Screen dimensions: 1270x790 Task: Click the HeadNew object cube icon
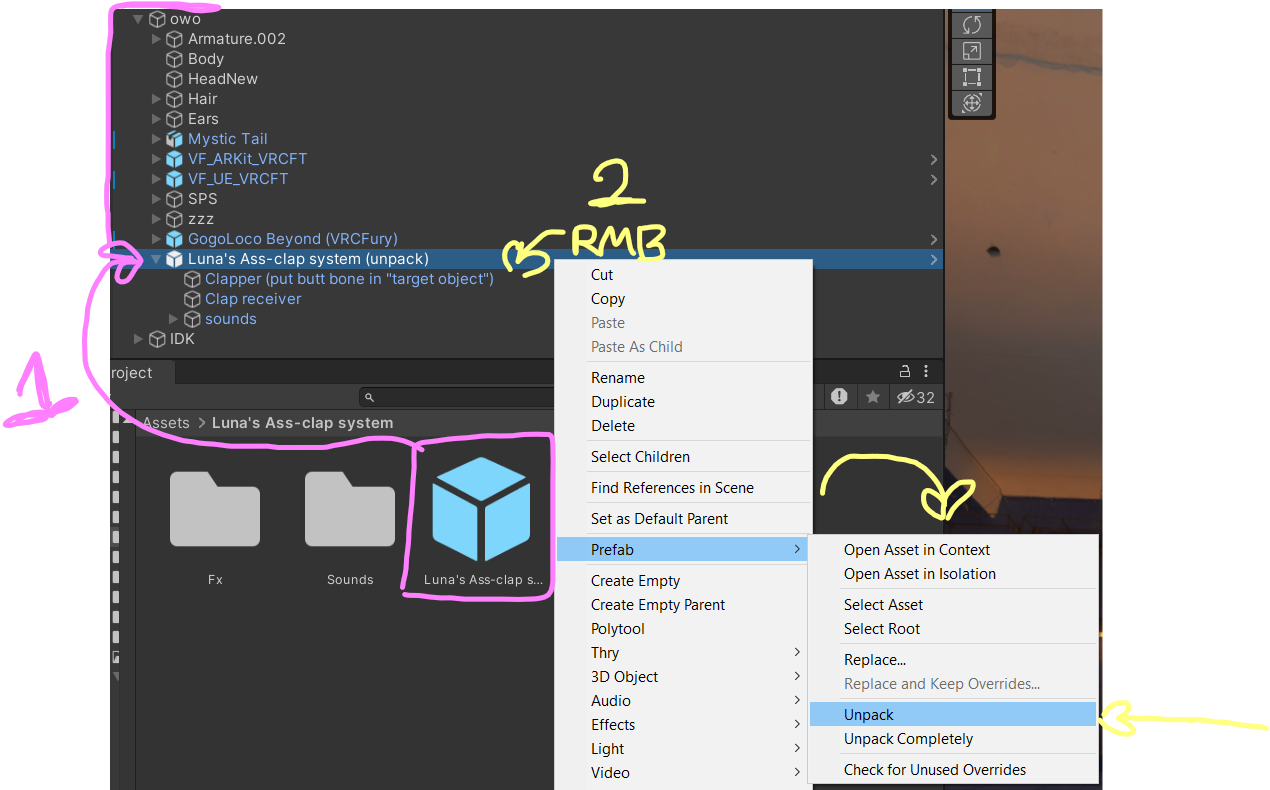click(175, 79)
